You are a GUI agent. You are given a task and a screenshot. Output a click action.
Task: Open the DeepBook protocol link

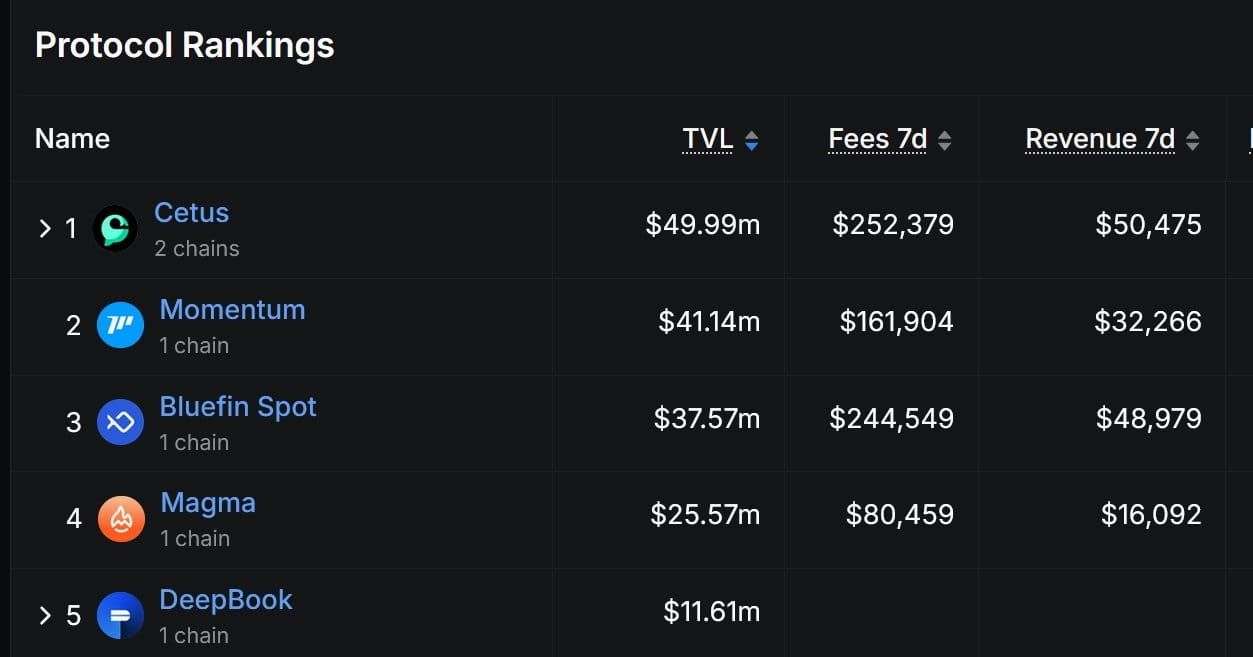(226, 599)
